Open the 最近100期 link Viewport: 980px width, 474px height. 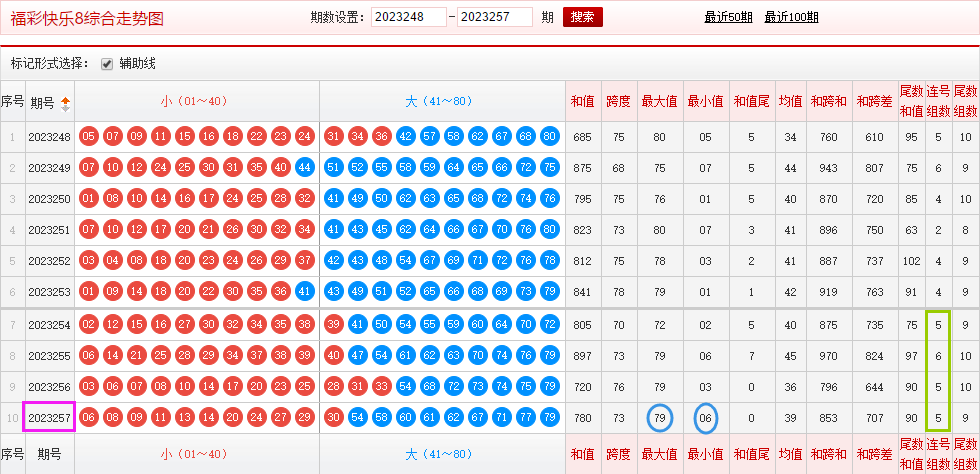[x=791, y=17]
